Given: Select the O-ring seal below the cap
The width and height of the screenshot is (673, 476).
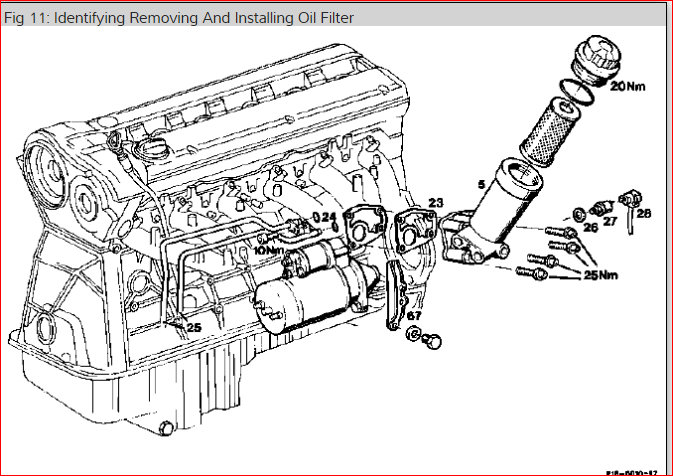Looking at the screenshot, I should [577, 92].
